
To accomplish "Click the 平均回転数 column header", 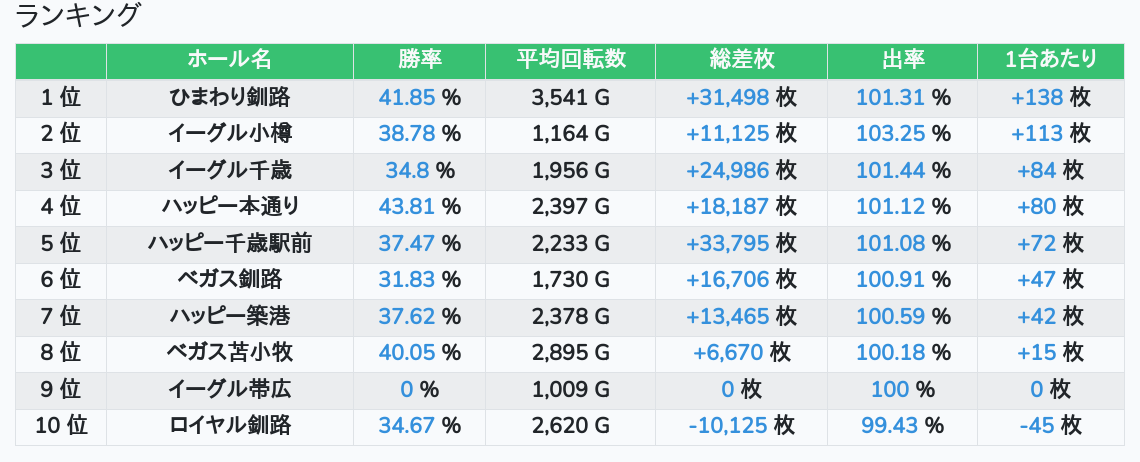I will point(571,60).
